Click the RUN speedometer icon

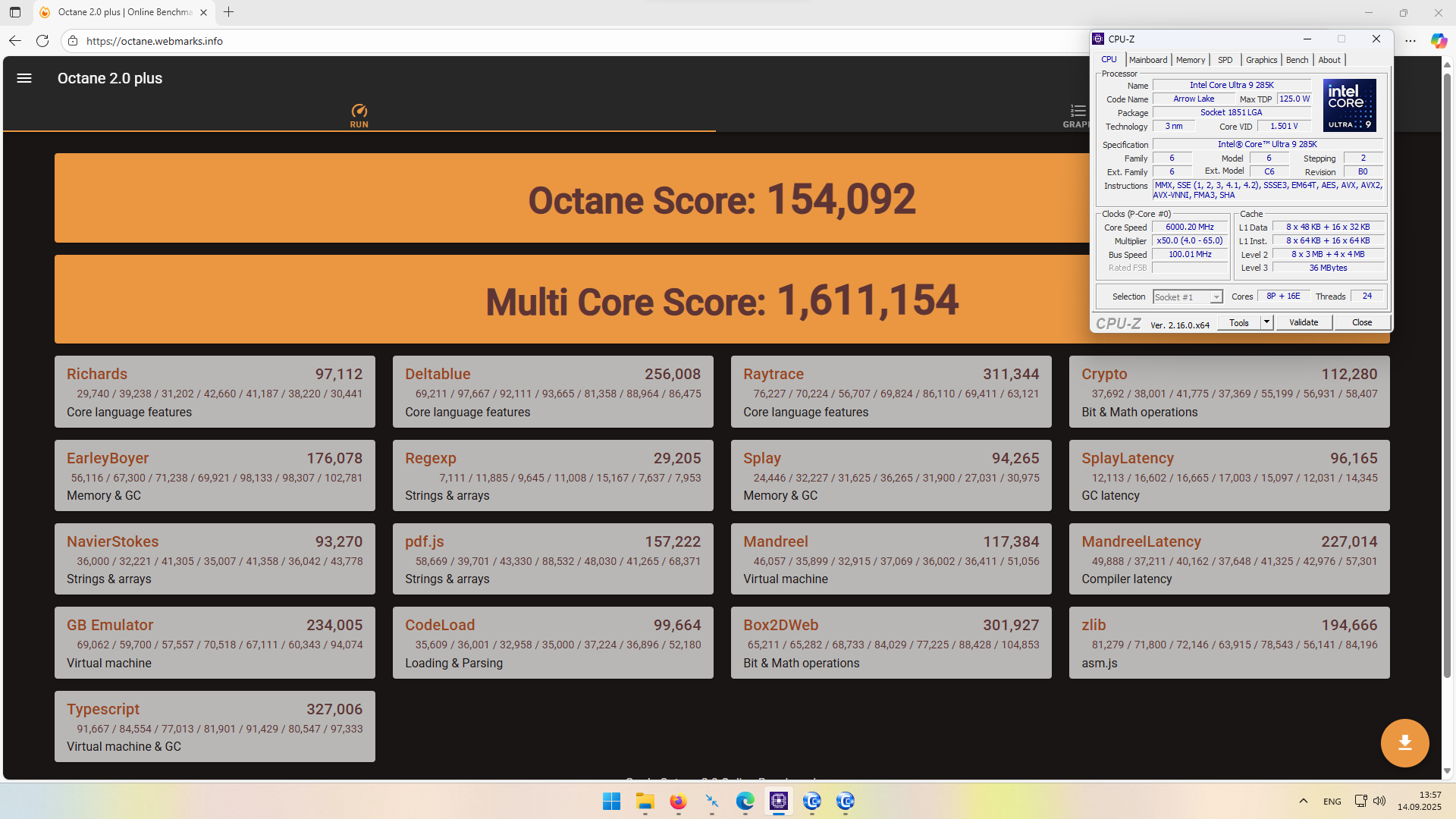coord(359,111)
